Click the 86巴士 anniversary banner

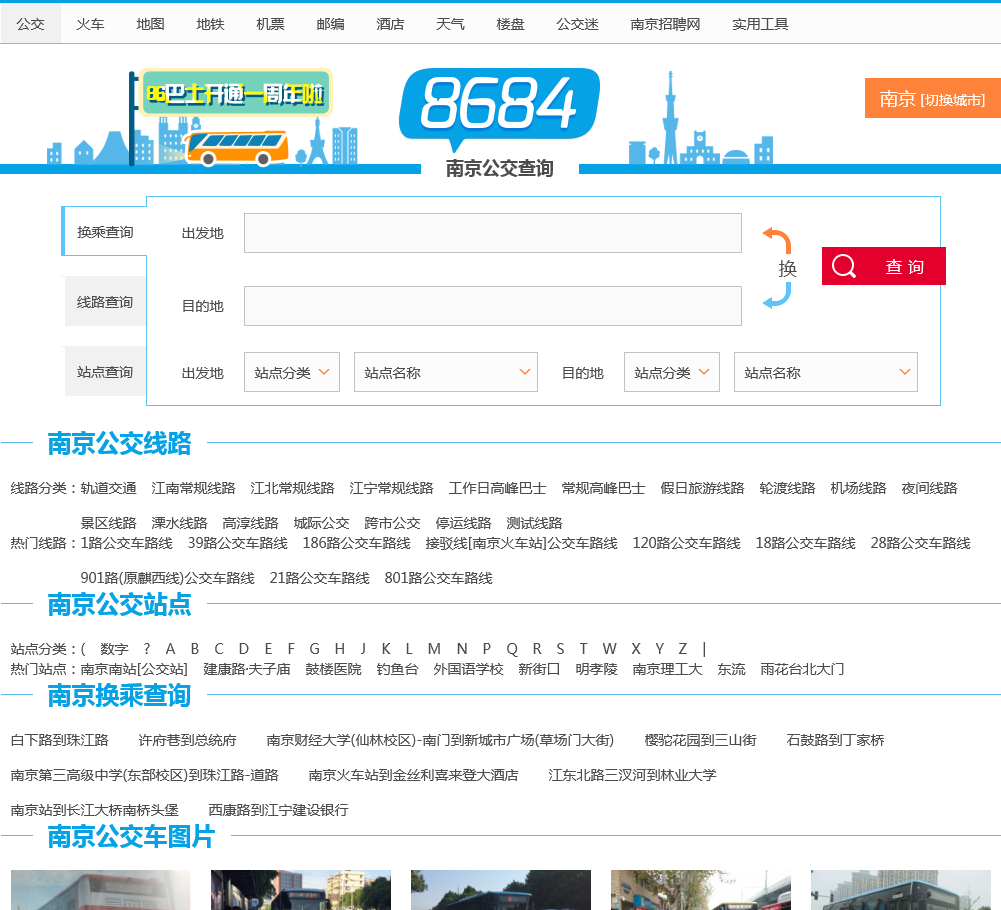point(235,93)
